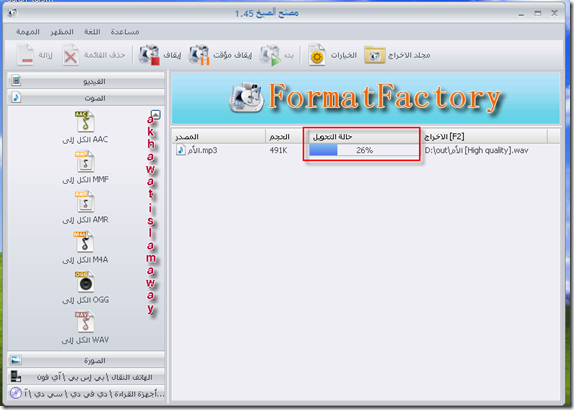Viewport: 574px width, 410px height.
Task: Click the FormatFactory banner logo
Action: [x=365, y=97]
